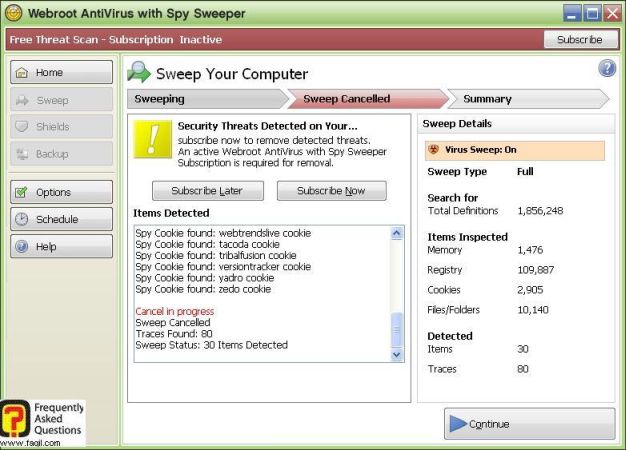Select the disabled Backup sidebar item
The image size is (626, 450).
point(61,154)
